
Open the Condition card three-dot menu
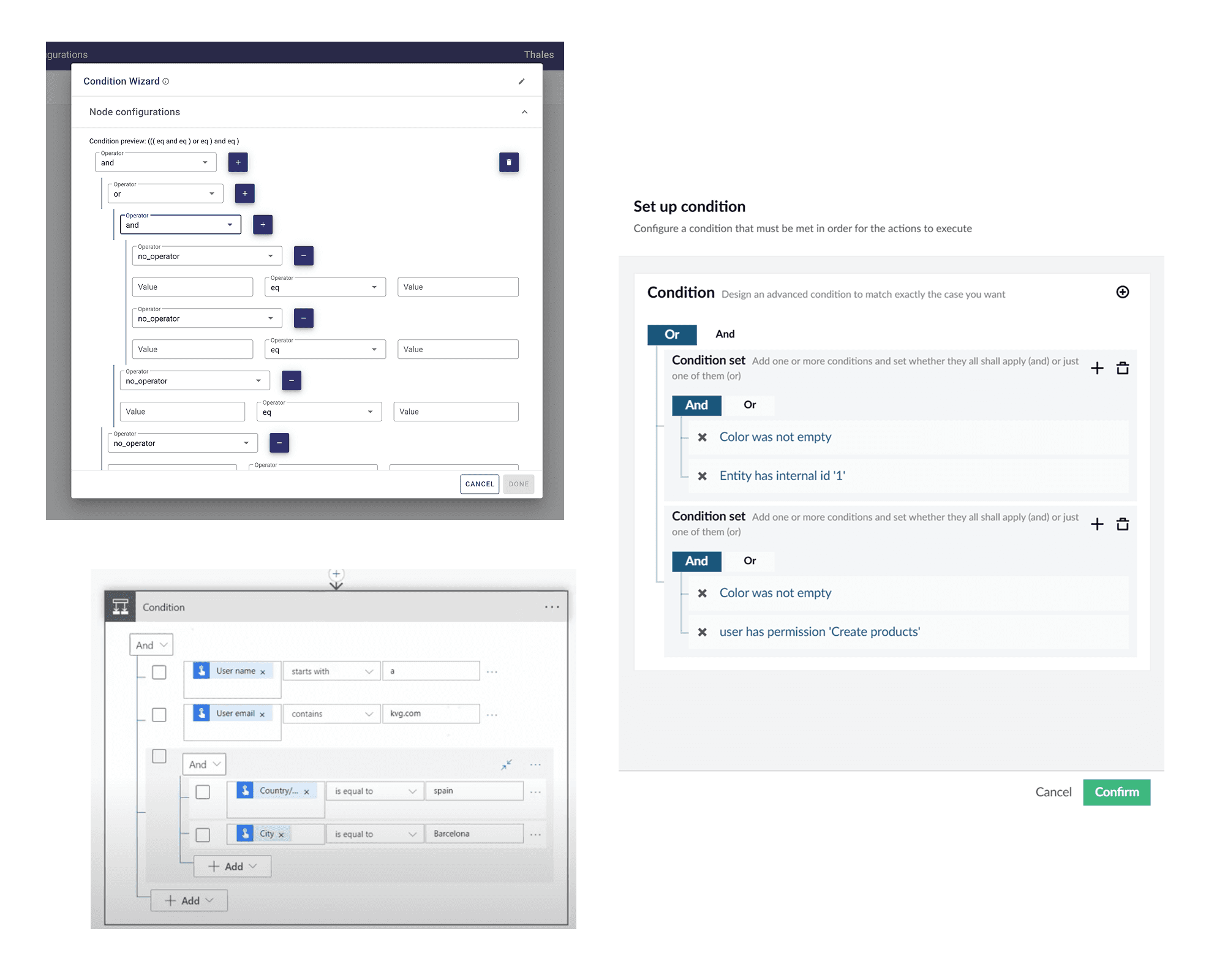[551, 607]
